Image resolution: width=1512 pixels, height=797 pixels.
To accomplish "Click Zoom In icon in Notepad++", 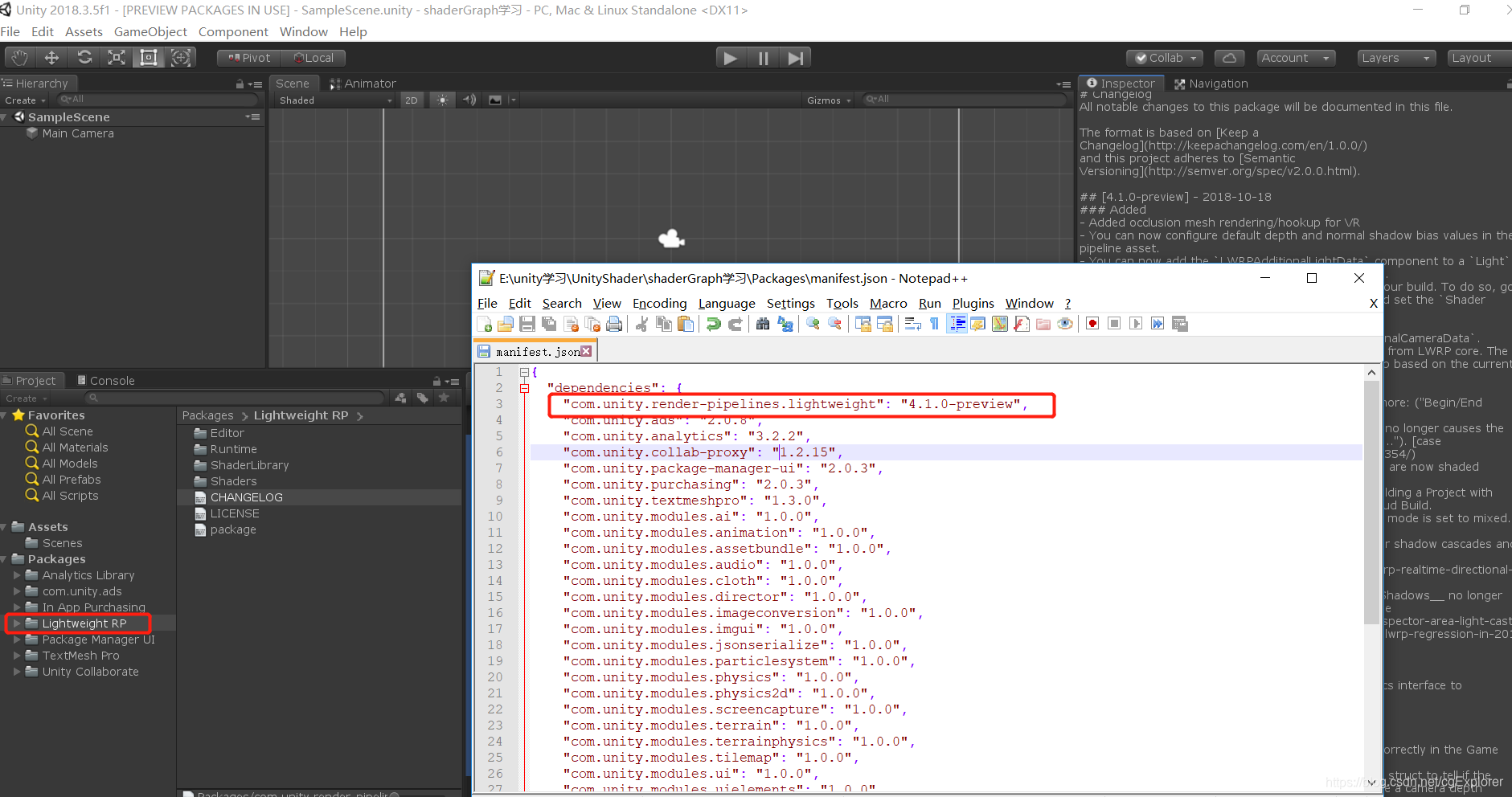I will point(813,324).
